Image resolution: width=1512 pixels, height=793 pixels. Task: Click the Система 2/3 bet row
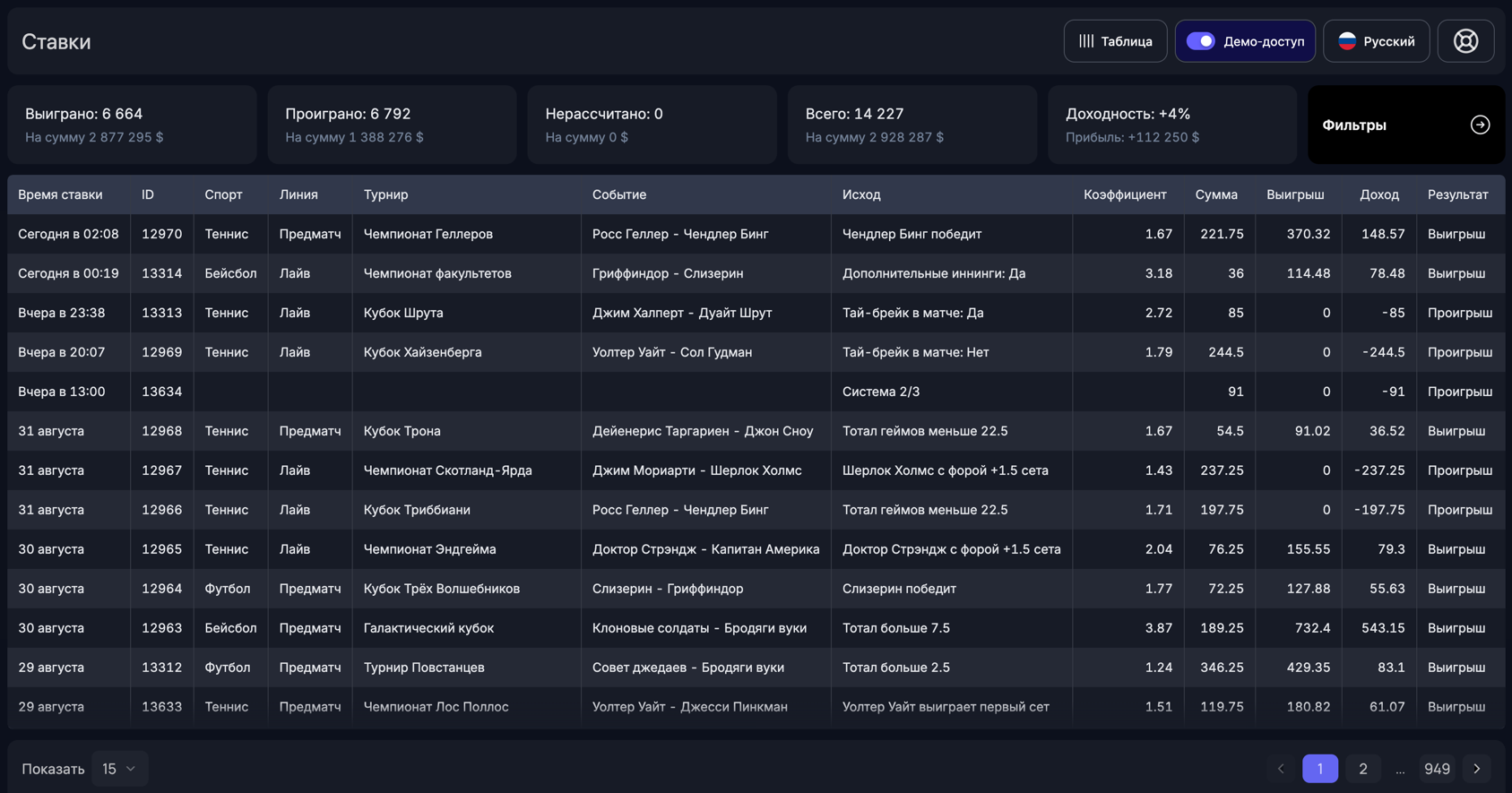point(880,392)
